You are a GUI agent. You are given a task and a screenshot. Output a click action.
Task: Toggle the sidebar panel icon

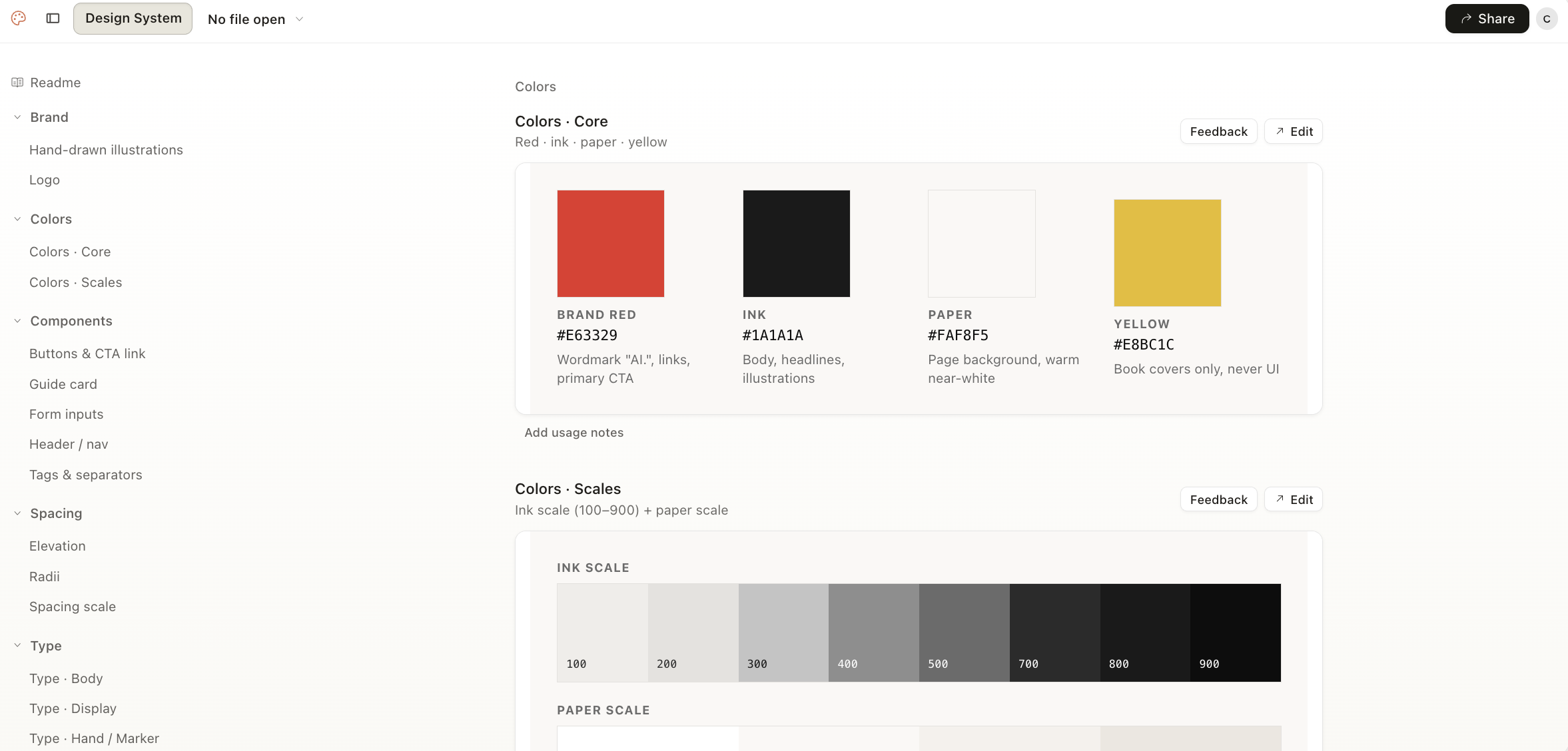coord(53,19)
